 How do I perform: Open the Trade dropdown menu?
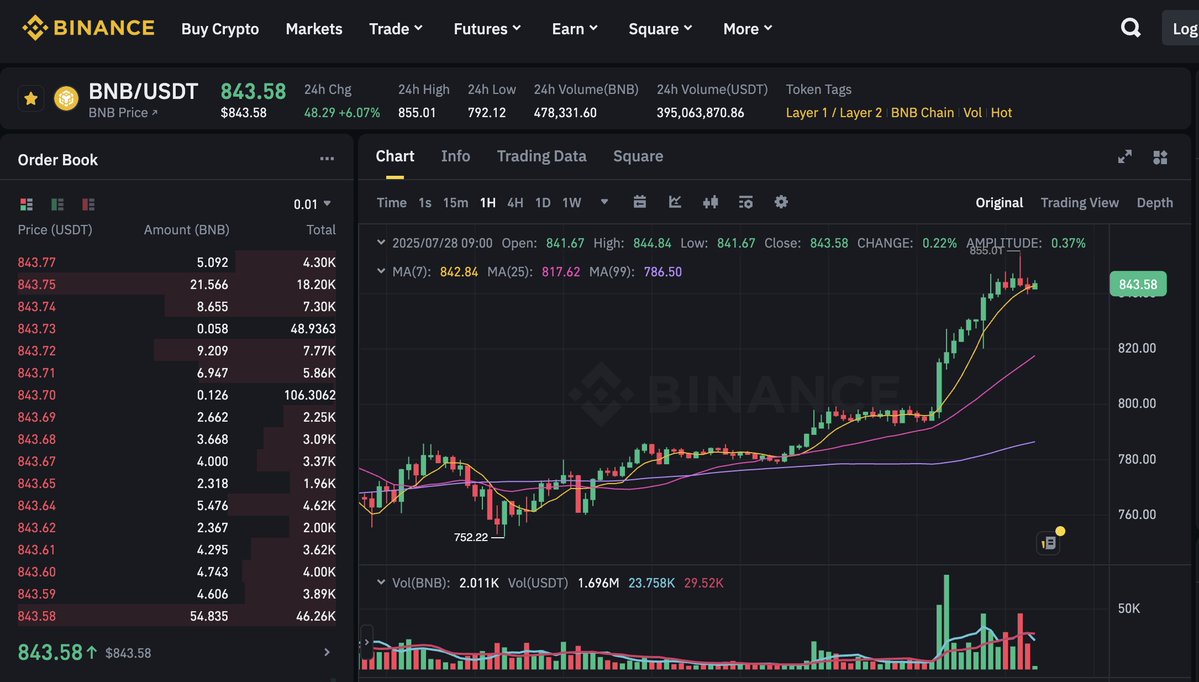395,28
